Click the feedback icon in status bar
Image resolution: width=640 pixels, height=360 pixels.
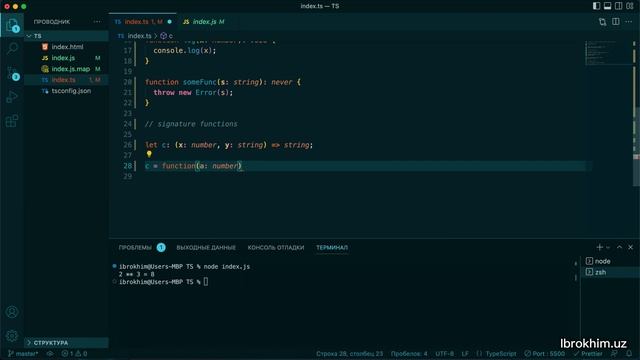click(614, 354)
